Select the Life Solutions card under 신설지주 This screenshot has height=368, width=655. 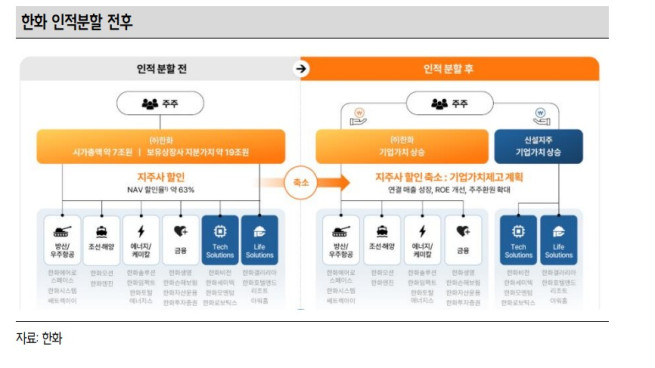(x=559, y=240)
